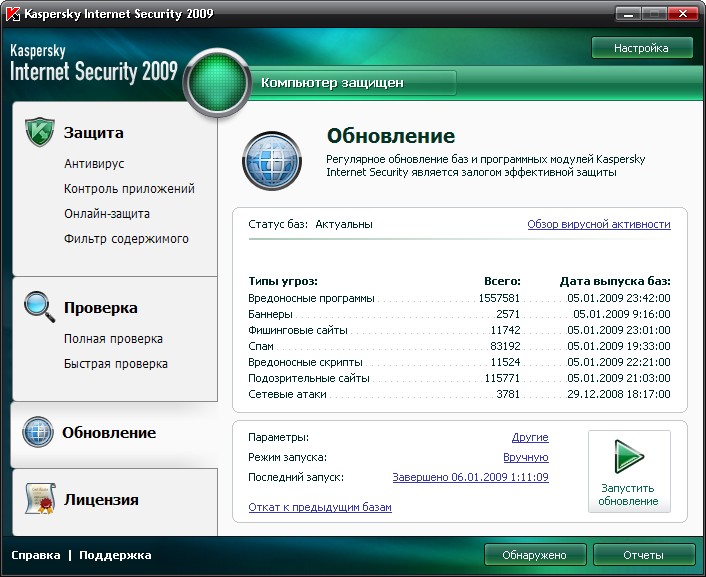Viewport: 706px width, 577px height.
Task: Click the green shield Защита icon
Action: pos(39,132)
